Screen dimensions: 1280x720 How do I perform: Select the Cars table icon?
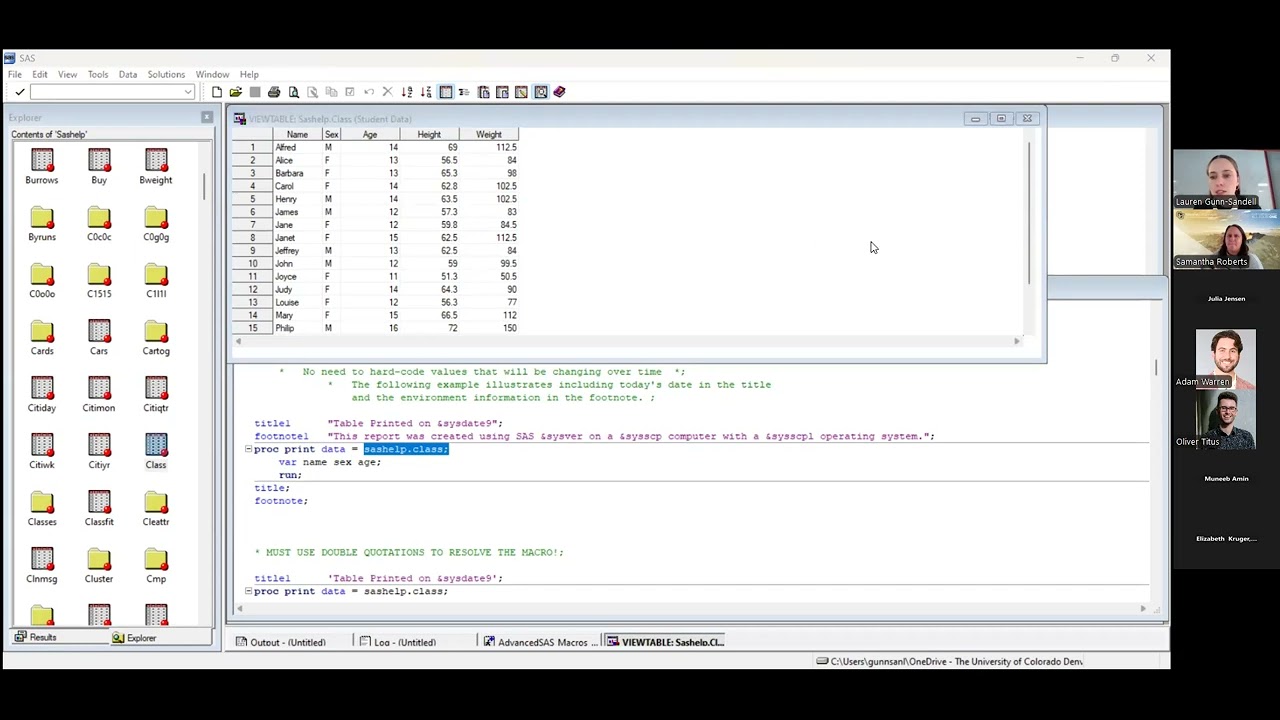coord(99,332)
